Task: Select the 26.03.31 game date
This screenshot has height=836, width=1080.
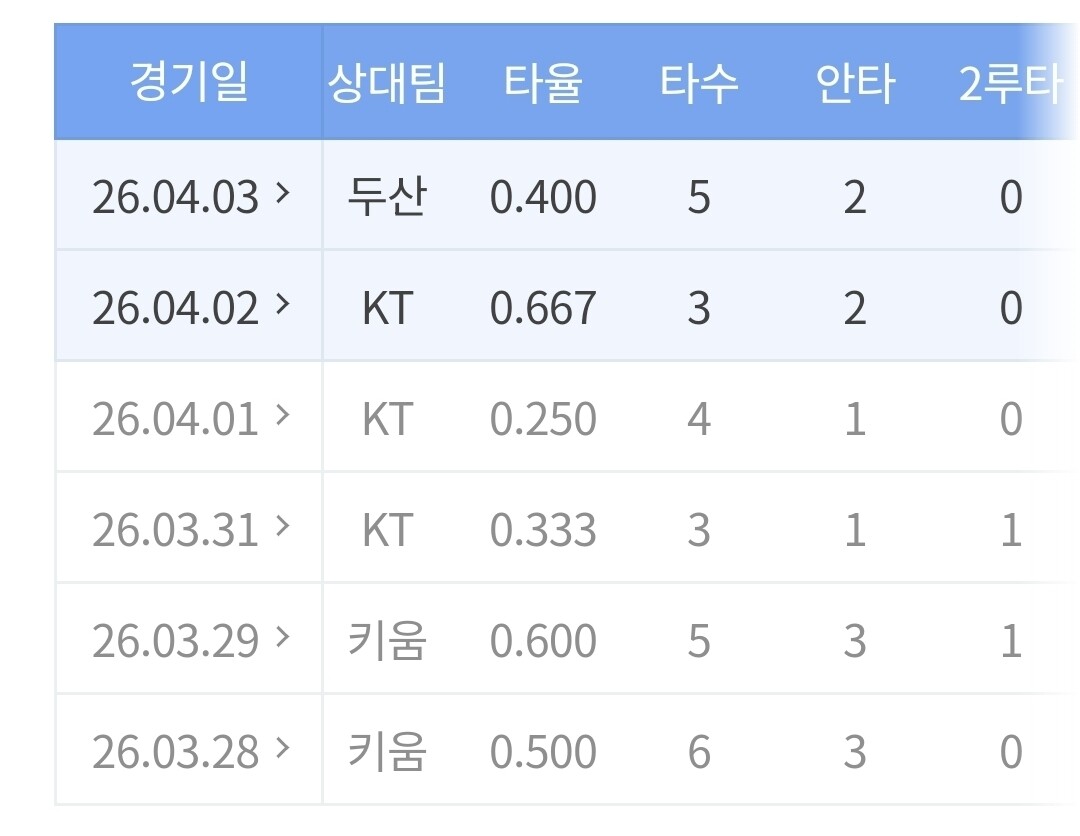Action: [175, 530]
